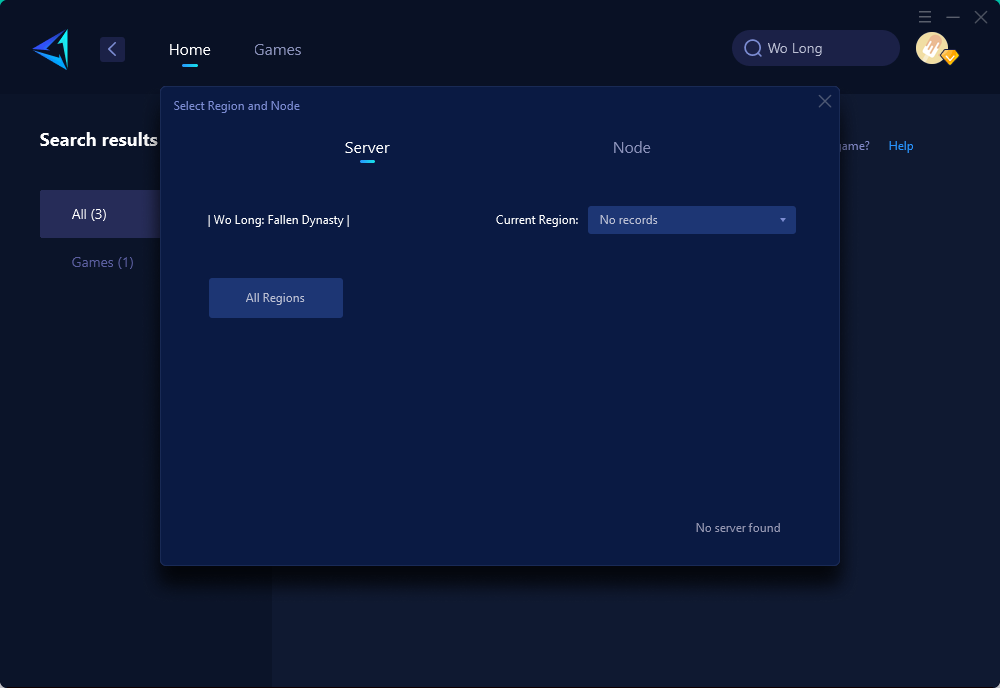Viewport: 1000px width, 688px height.
Task: Click the No server found message
Action: [738, 528]
